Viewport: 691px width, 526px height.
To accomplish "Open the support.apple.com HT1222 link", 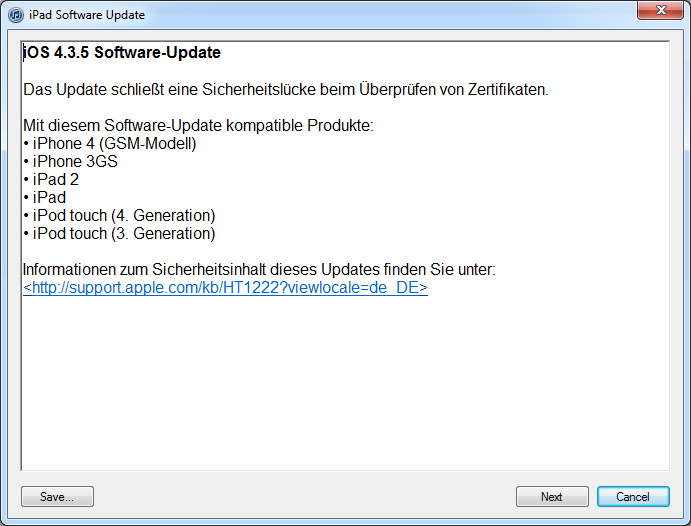I will (225, 287).
